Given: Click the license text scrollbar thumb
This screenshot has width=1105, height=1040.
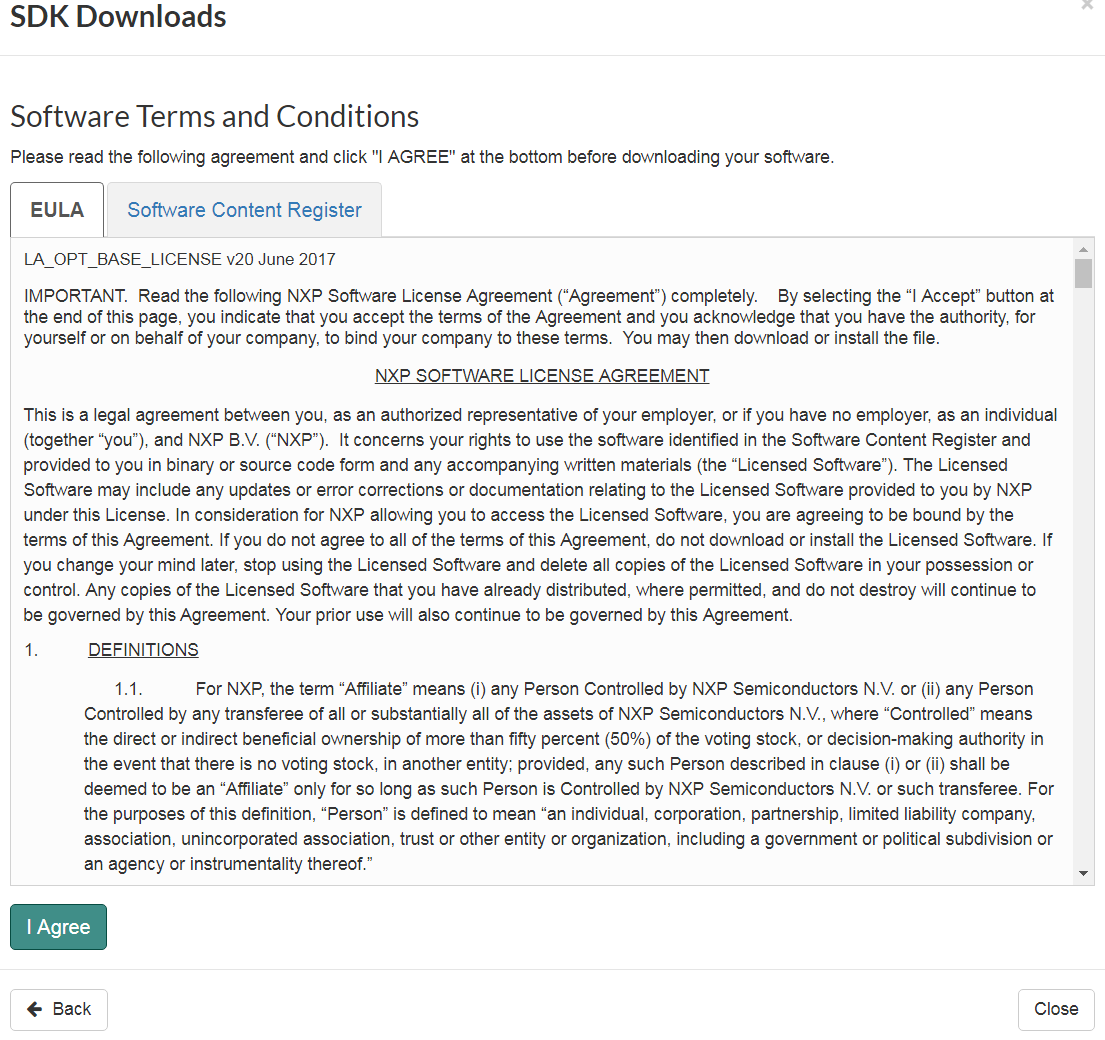Looking at the screenshot, I should [x=1084, y=273].
